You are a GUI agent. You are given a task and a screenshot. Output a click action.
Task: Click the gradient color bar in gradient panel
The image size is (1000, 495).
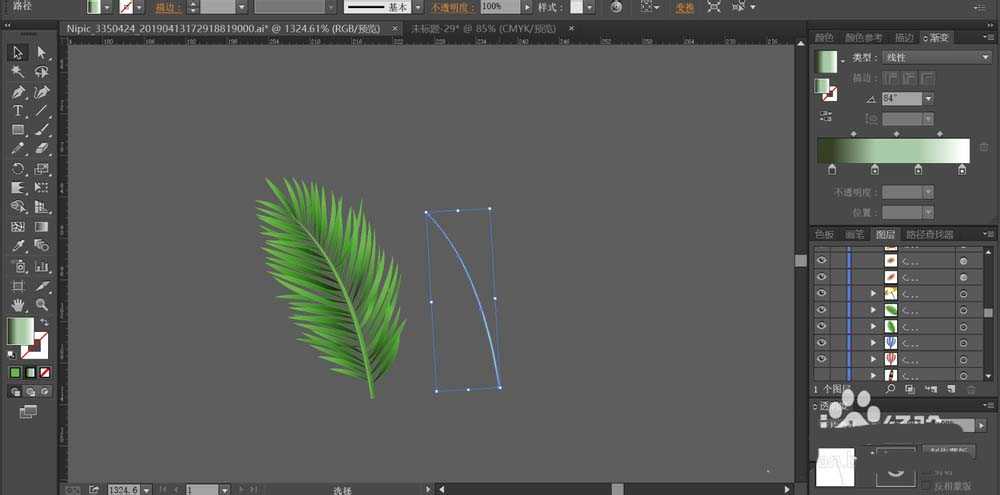click(x=893, y=150)
